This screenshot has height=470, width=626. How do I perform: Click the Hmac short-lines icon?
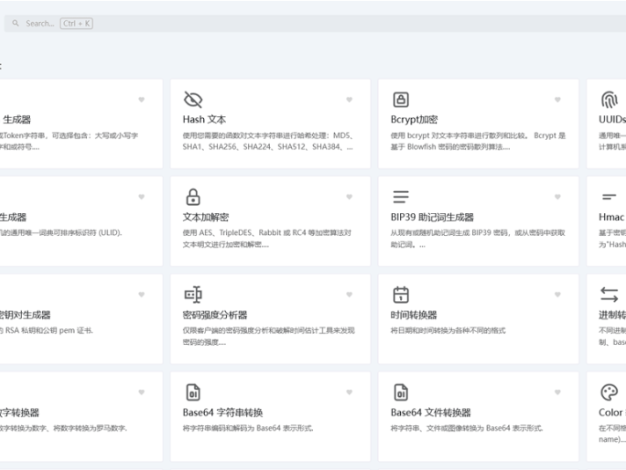point(609,197)
